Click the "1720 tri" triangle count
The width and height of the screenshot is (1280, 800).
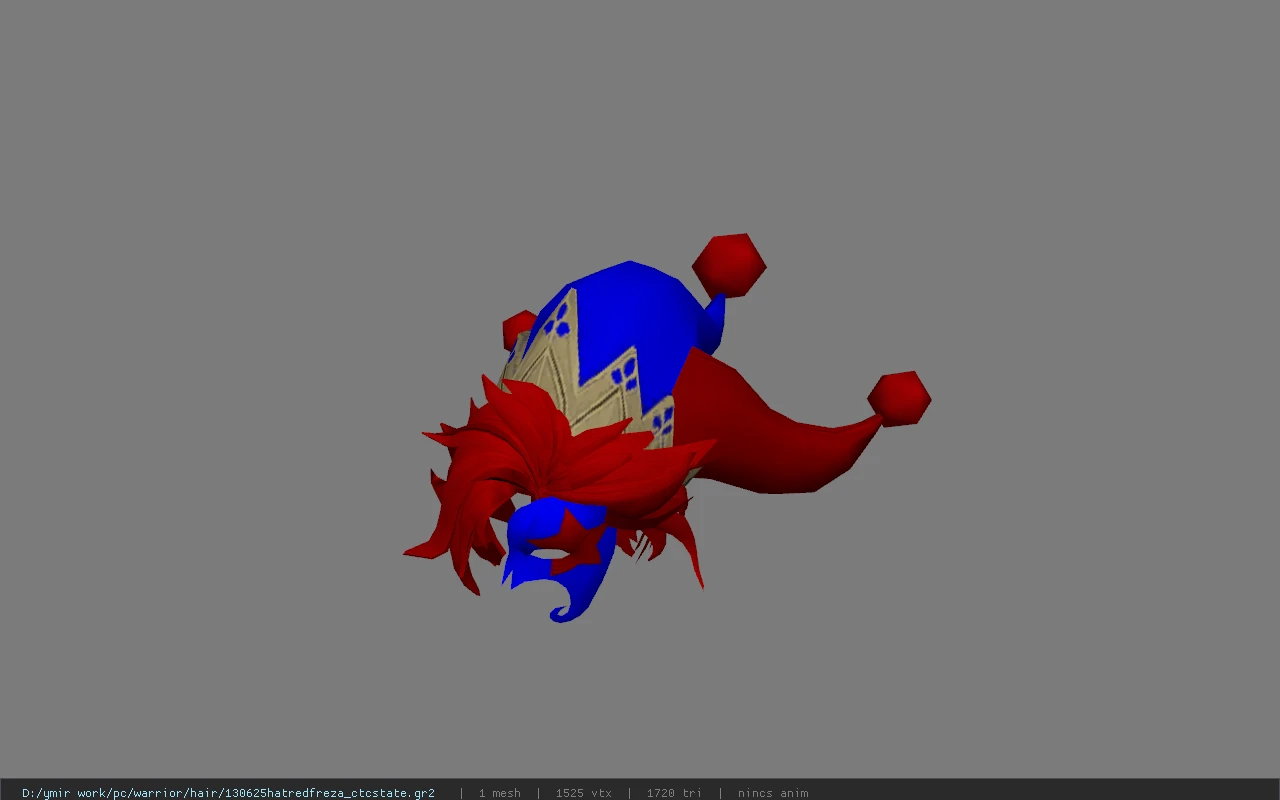(674, 793)
